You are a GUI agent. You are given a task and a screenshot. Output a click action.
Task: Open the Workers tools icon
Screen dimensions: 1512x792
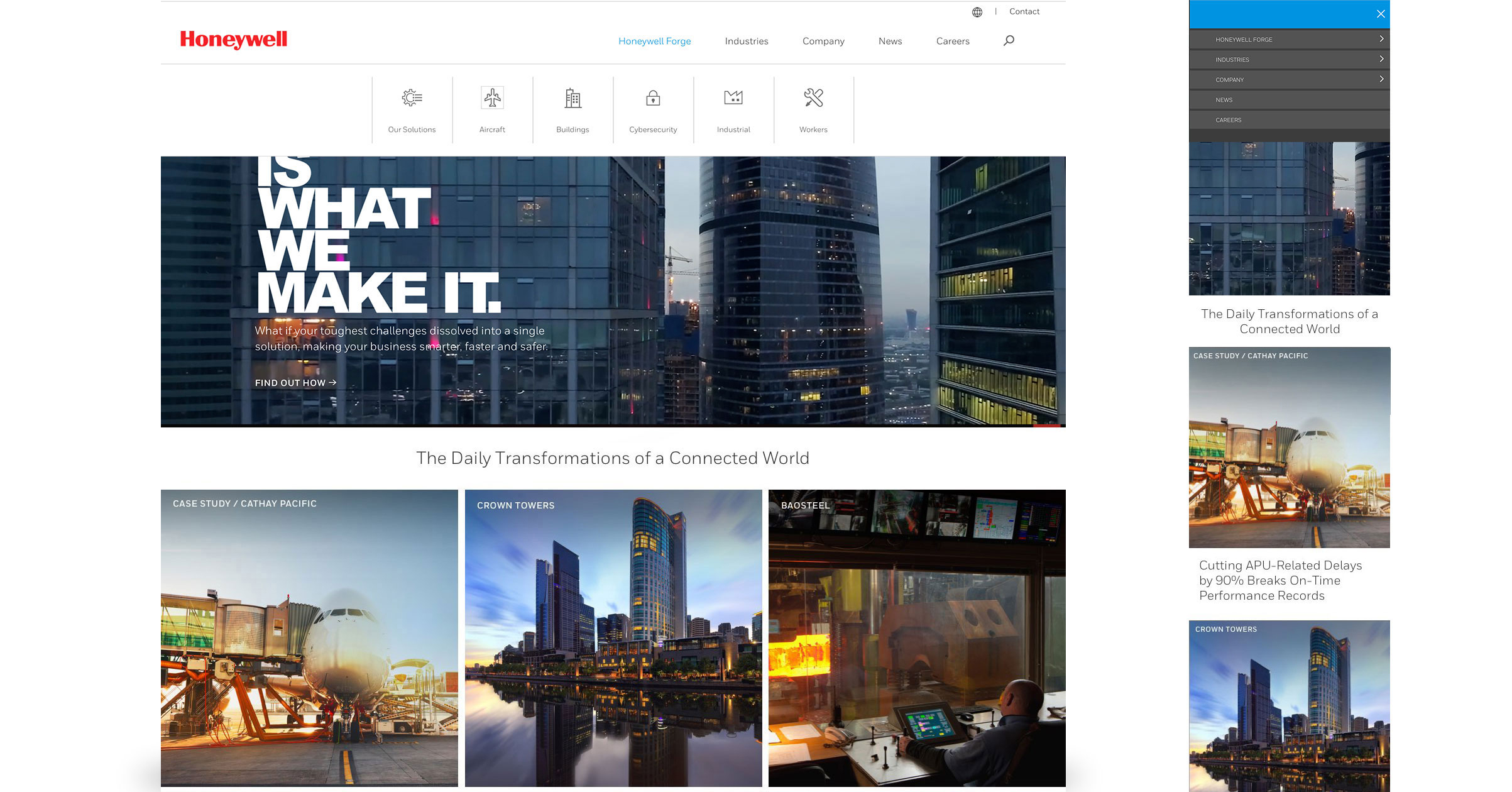[x=813, y=98]
